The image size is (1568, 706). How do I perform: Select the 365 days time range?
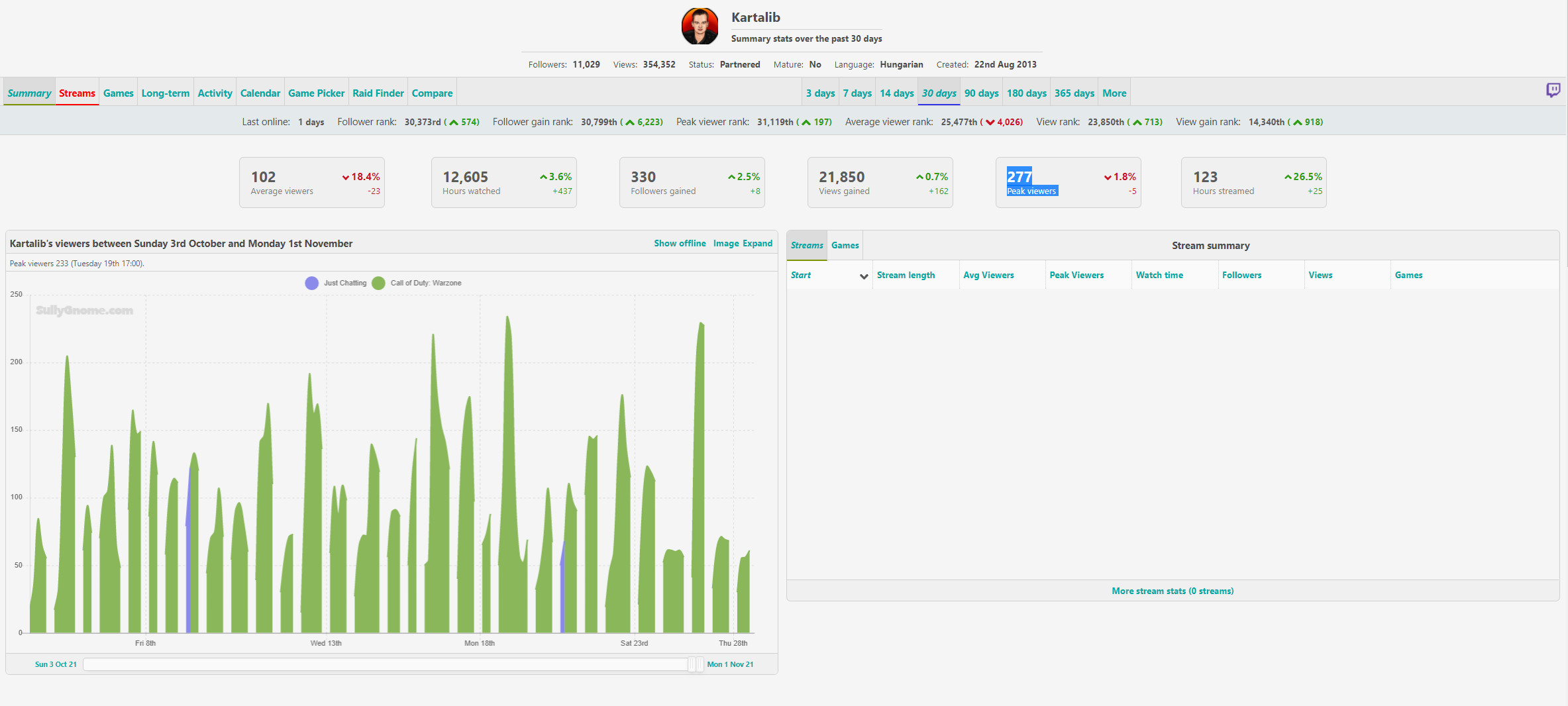click(x=1074, y=93)
